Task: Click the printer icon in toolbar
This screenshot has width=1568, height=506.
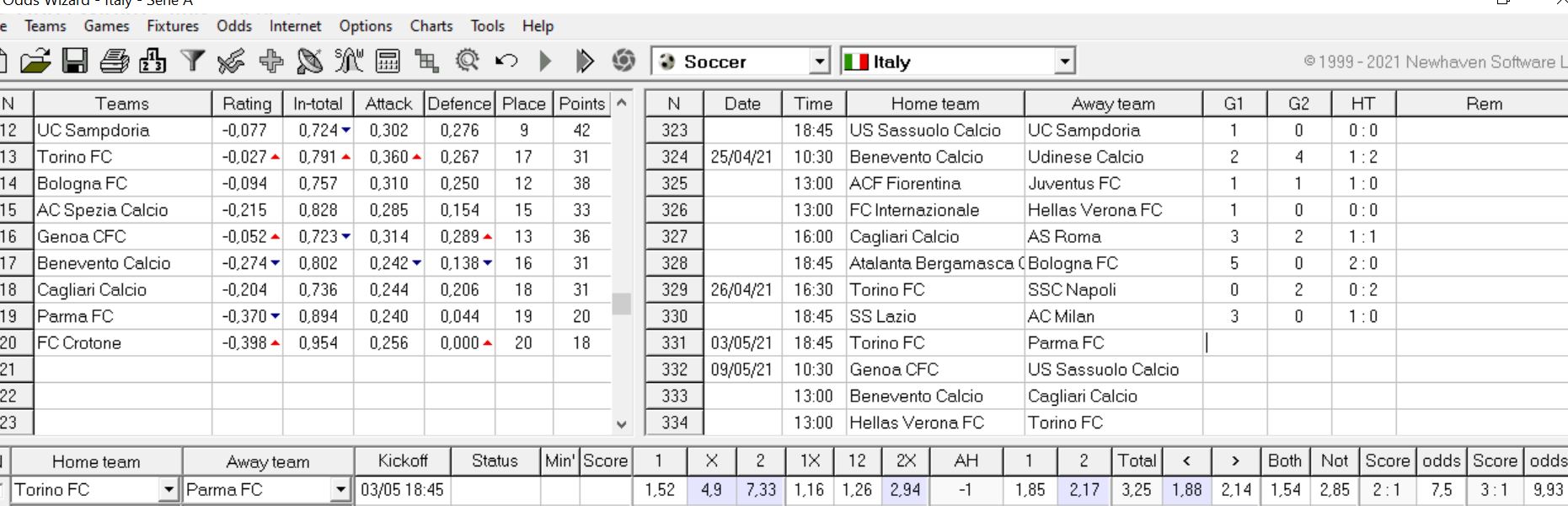Action: pos(115,61)
